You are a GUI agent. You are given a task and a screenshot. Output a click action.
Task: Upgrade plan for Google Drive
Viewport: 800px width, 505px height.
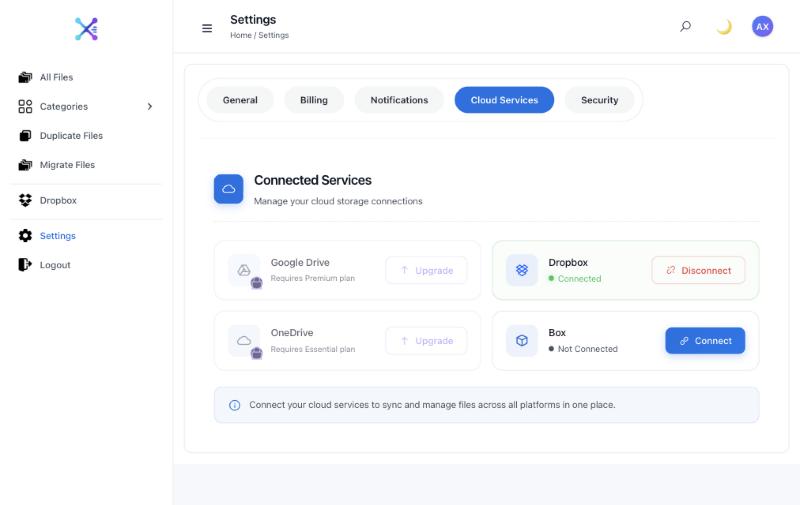[x=427, y=270]
